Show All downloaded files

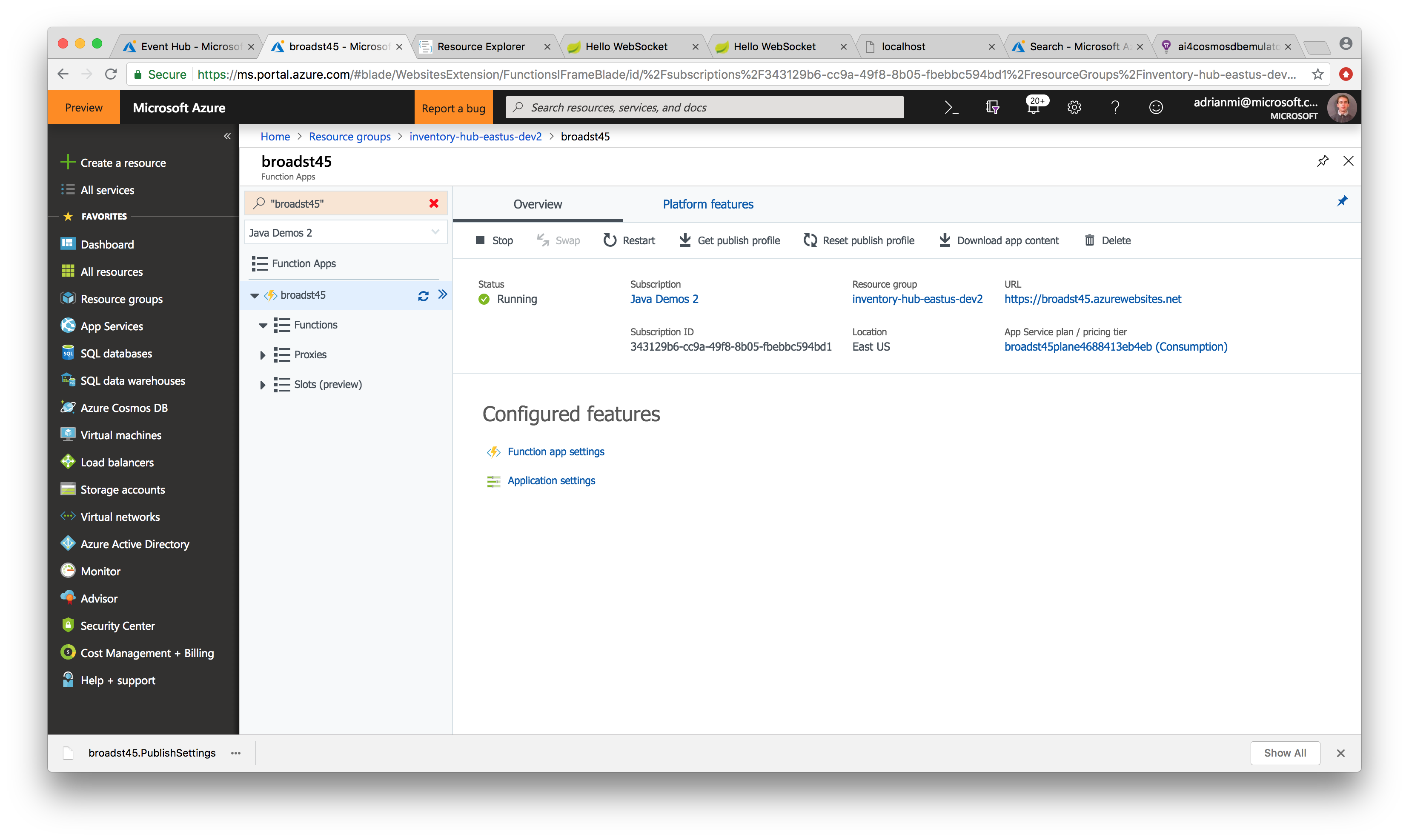pos(1285,753)
